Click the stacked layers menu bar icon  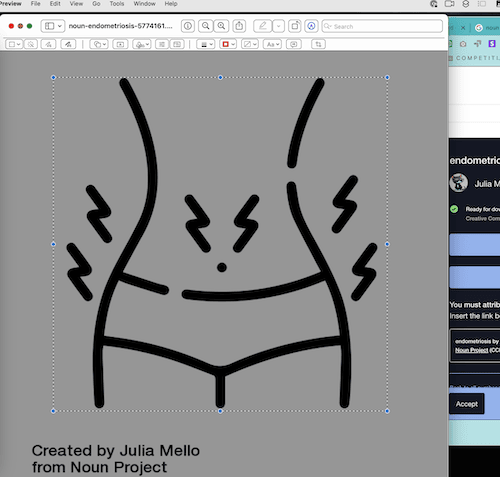pyautogui.click(x=466, y=4)
